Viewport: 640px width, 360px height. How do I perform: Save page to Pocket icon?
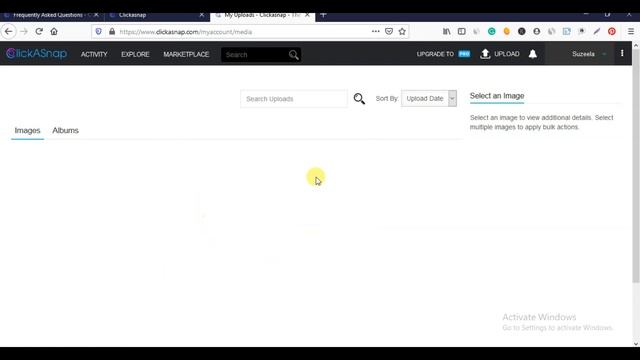(389, 31)
